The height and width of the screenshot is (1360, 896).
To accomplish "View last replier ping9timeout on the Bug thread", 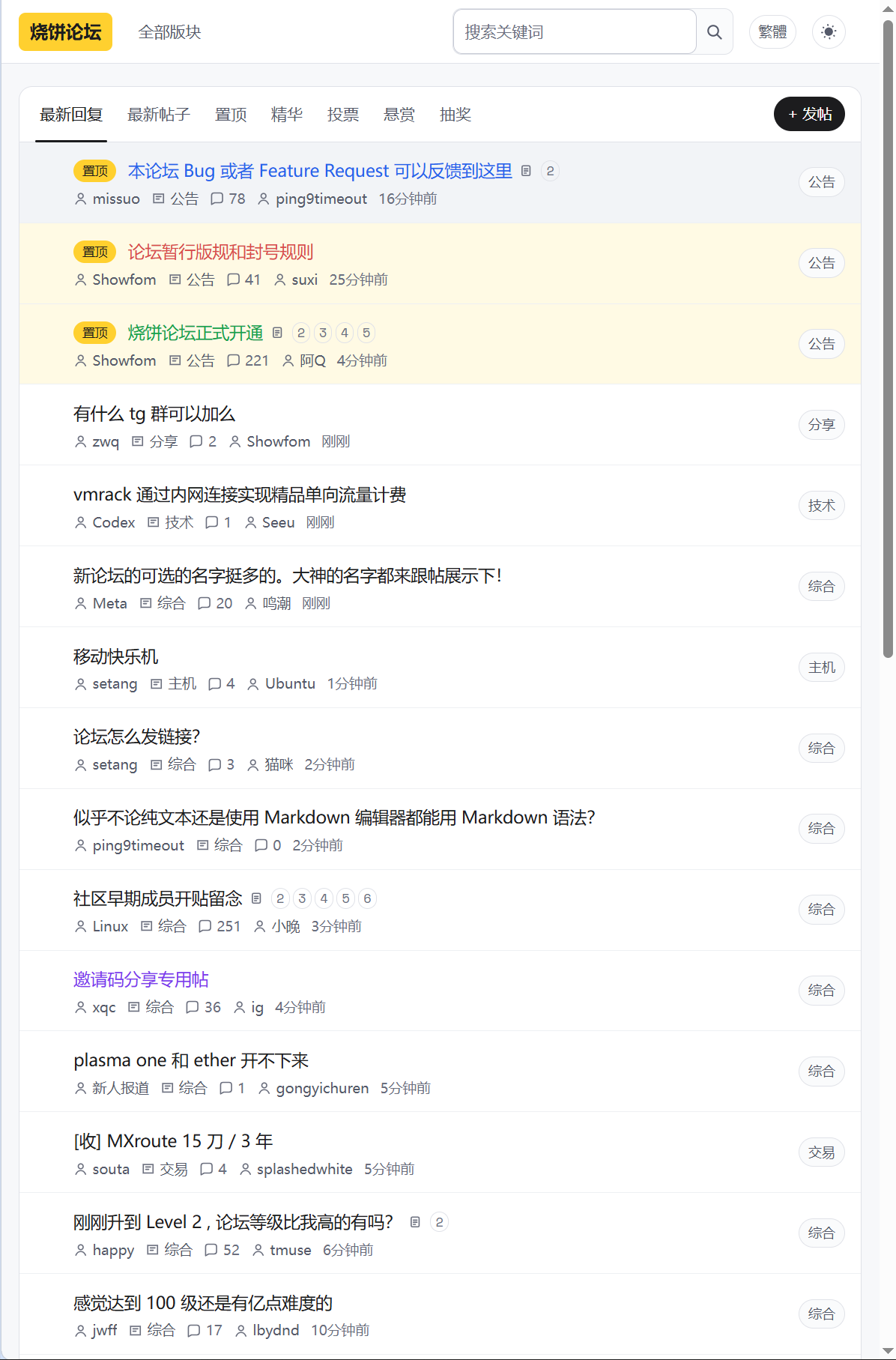I will pyautogui.click(x=321, y=199).
